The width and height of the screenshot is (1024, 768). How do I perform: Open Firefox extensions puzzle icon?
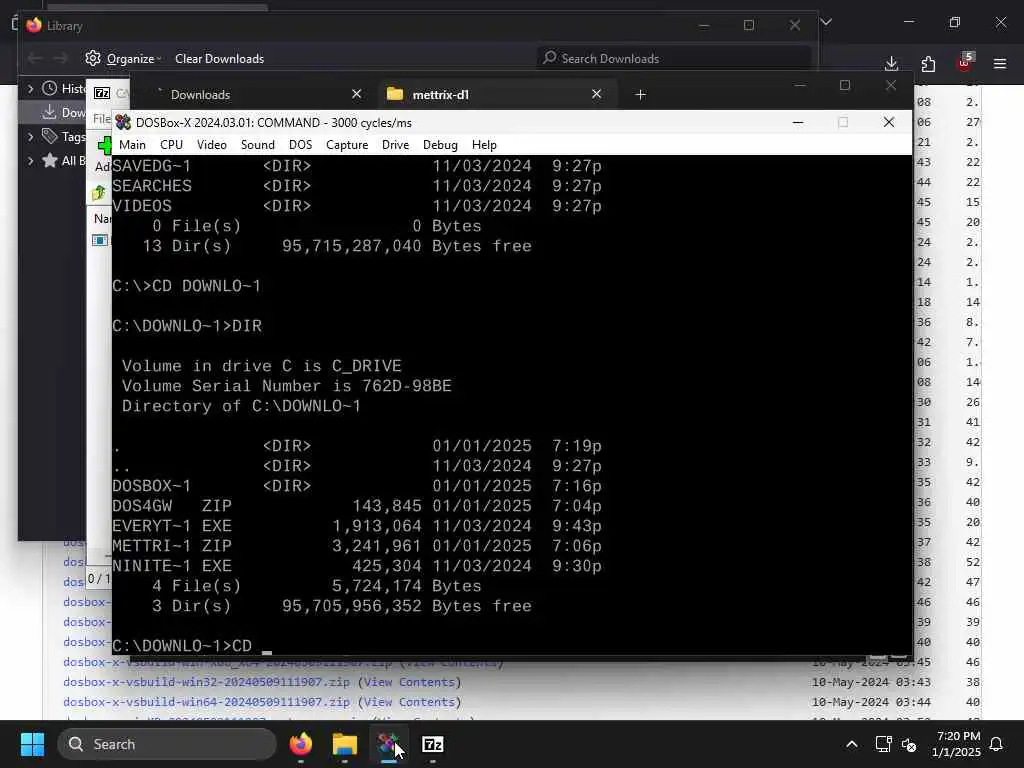[x=928, y=63]
